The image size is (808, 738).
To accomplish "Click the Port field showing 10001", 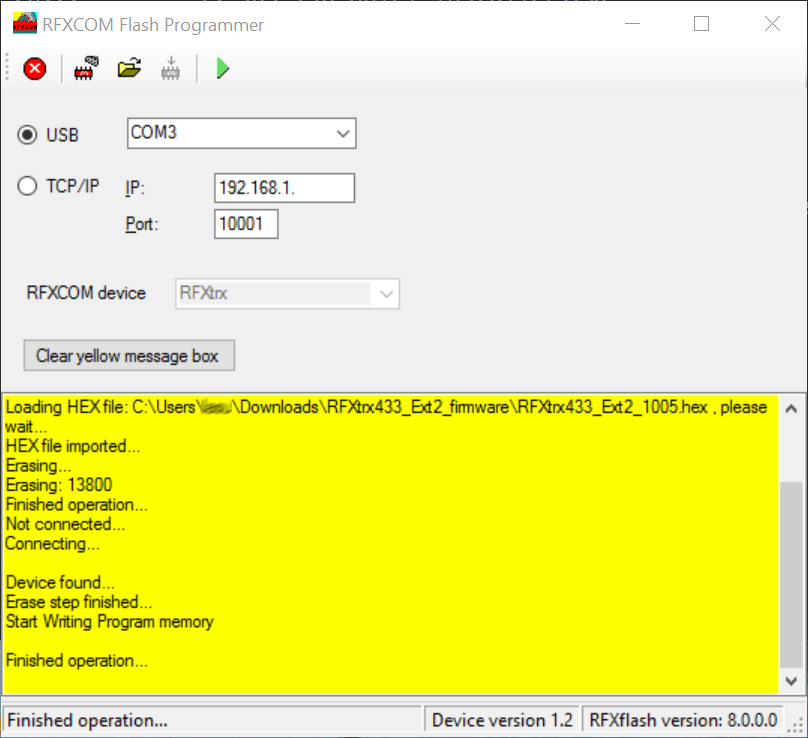I will tap(246, 224).
